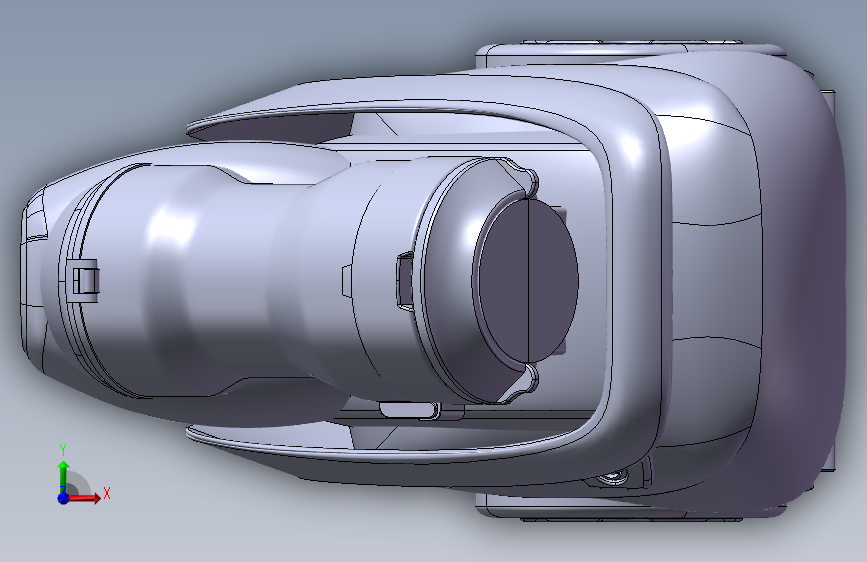
Task: Select the dark circular end cap face
Action: pyautogui.click(x=528, y=280)
